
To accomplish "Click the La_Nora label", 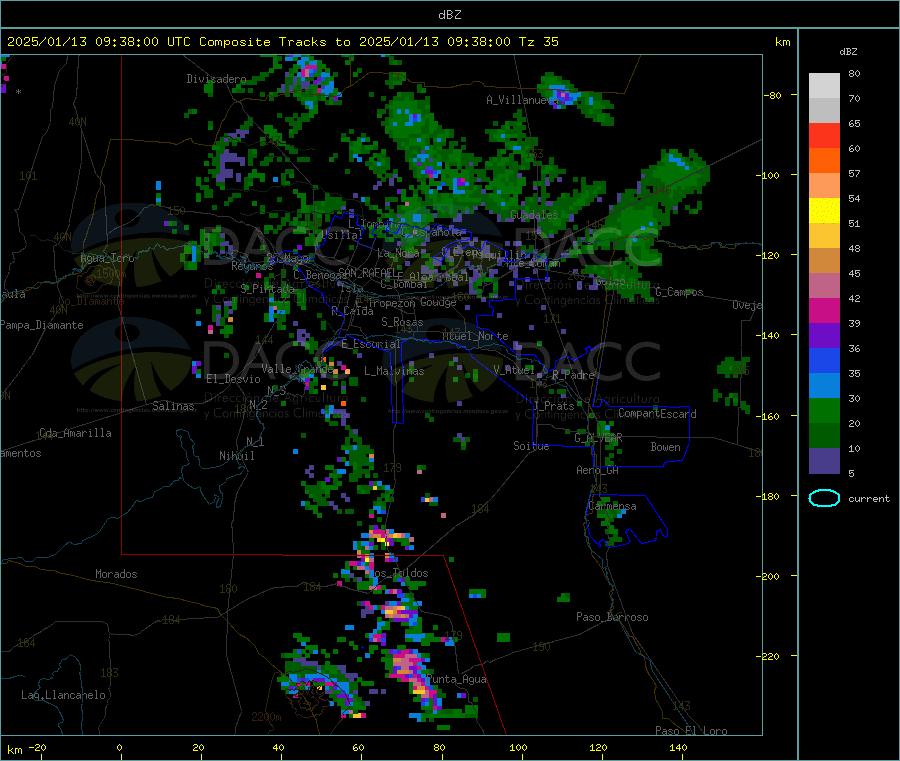I will pyautogui.click(x=398, y=253).
